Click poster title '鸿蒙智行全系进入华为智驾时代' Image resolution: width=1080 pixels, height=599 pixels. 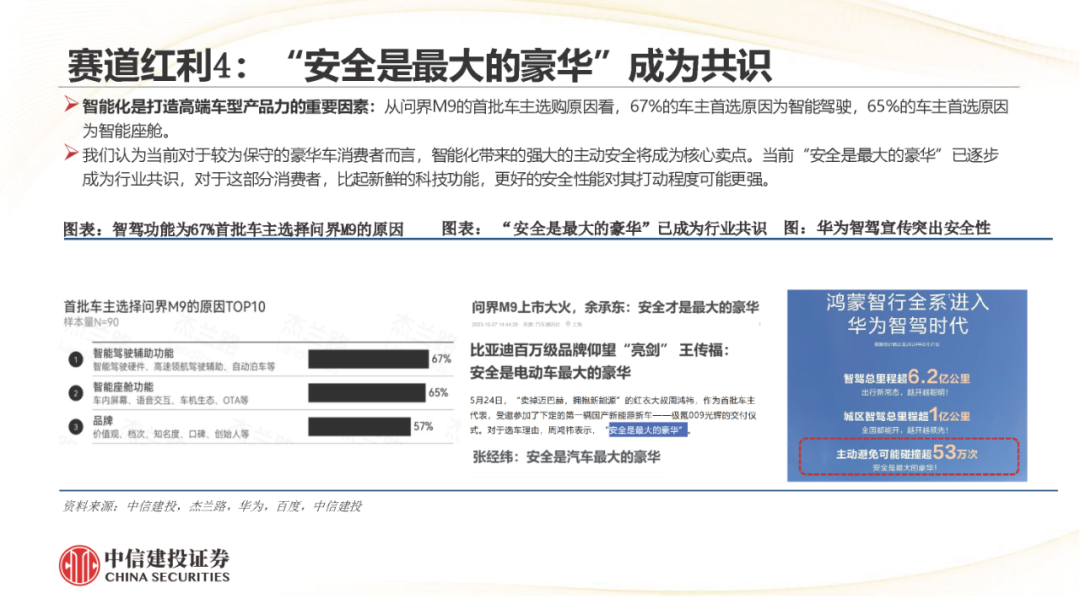click(907, 313)
